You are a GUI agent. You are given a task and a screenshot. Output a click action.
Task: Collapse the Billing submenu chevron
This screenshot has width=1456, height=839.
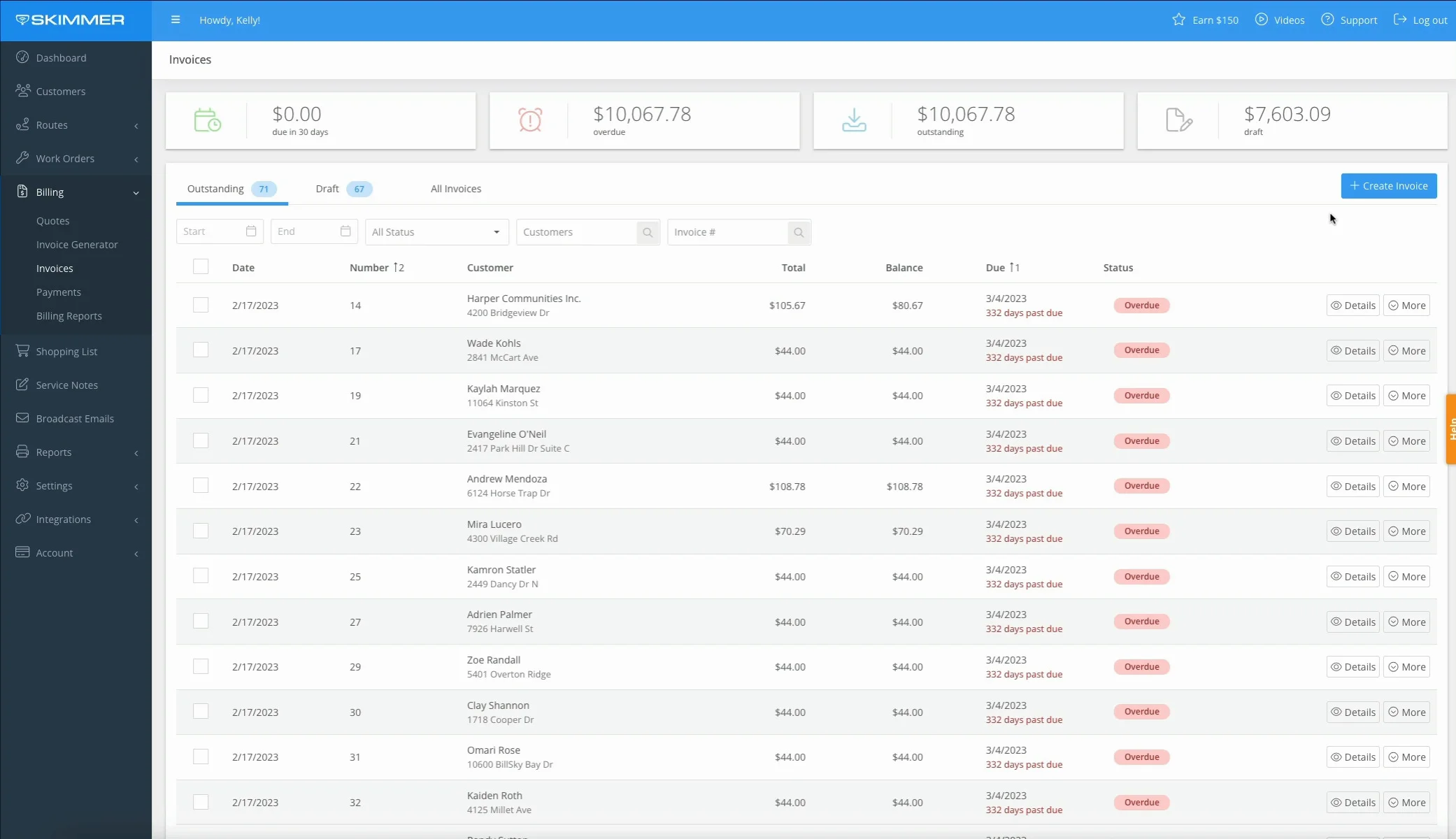pyautogui.click(x=136, y=193)
